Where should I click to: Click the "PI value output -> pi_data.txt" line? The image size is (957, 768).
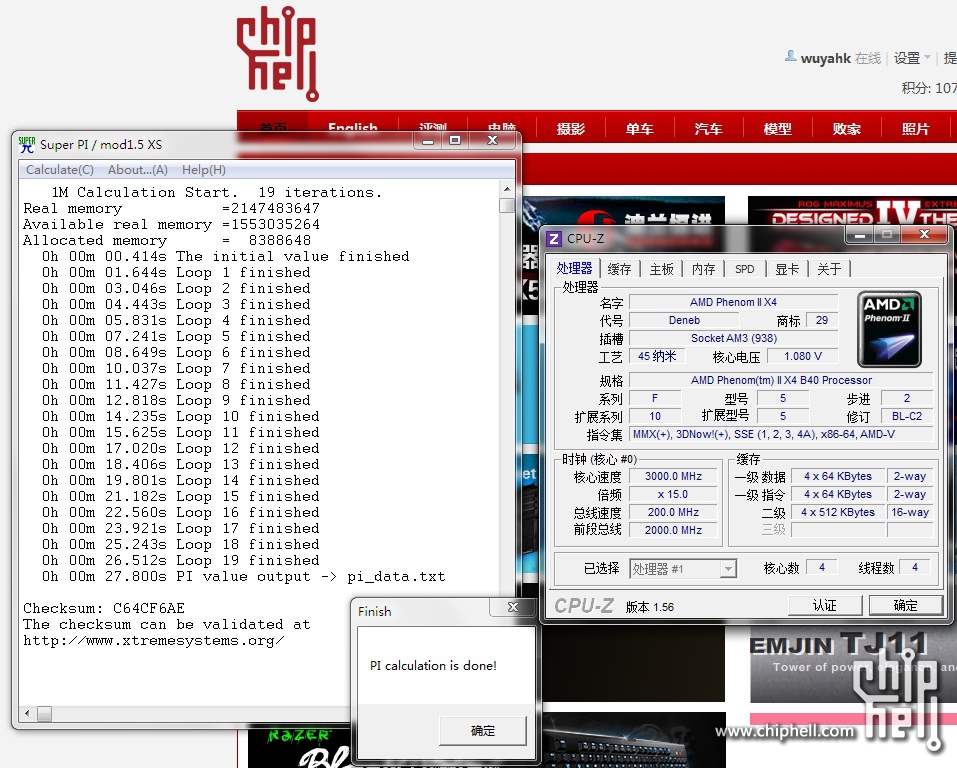pos(244,576)
